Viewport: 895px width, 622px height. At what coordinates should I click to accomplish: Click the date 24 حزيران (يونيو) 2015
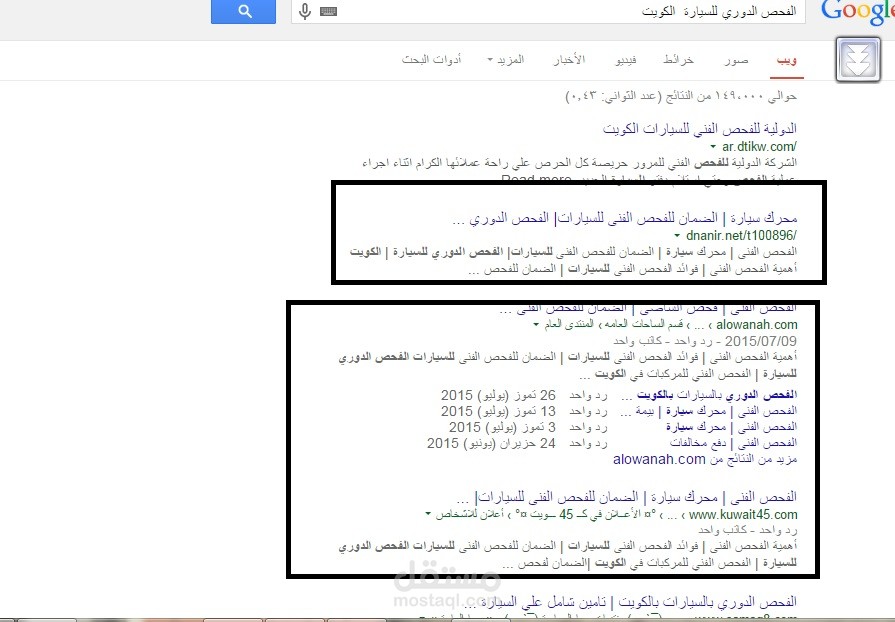coord(491,443)
